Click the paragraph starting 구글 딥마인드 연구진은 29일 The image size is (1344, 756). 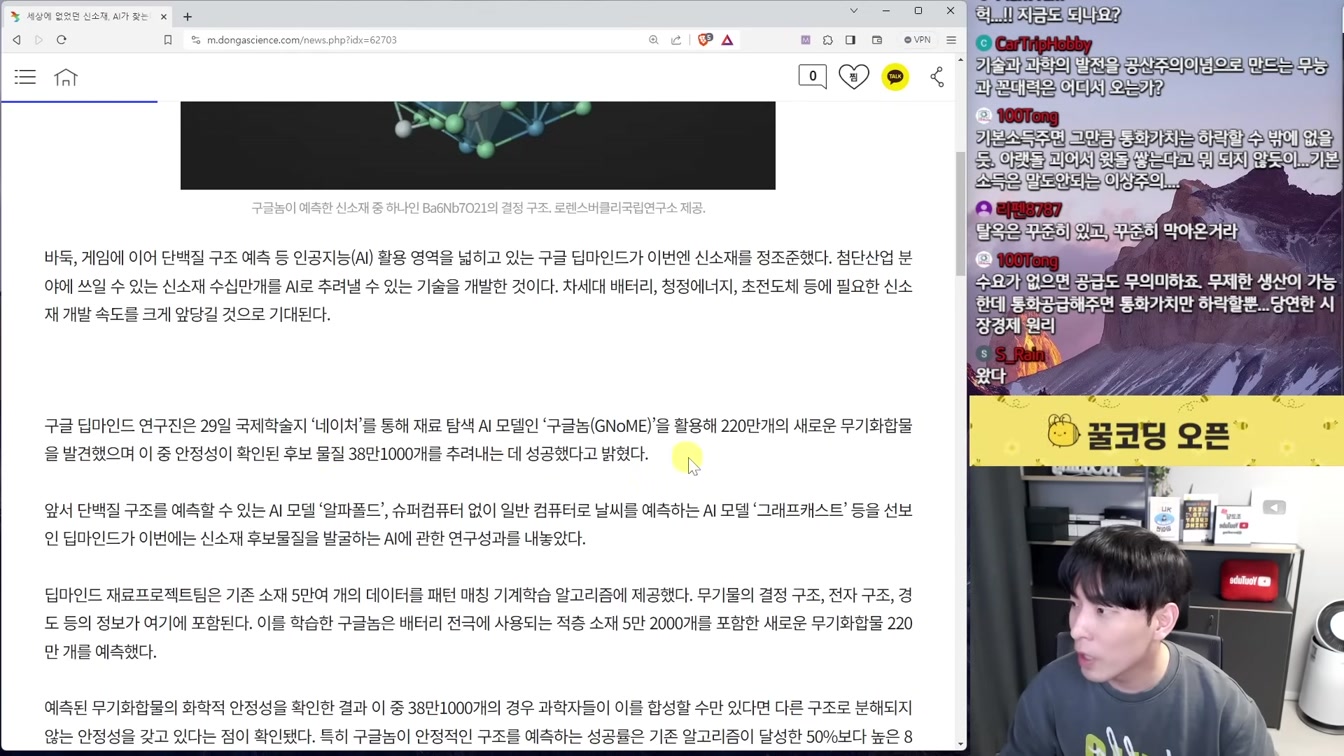(478, 440)
